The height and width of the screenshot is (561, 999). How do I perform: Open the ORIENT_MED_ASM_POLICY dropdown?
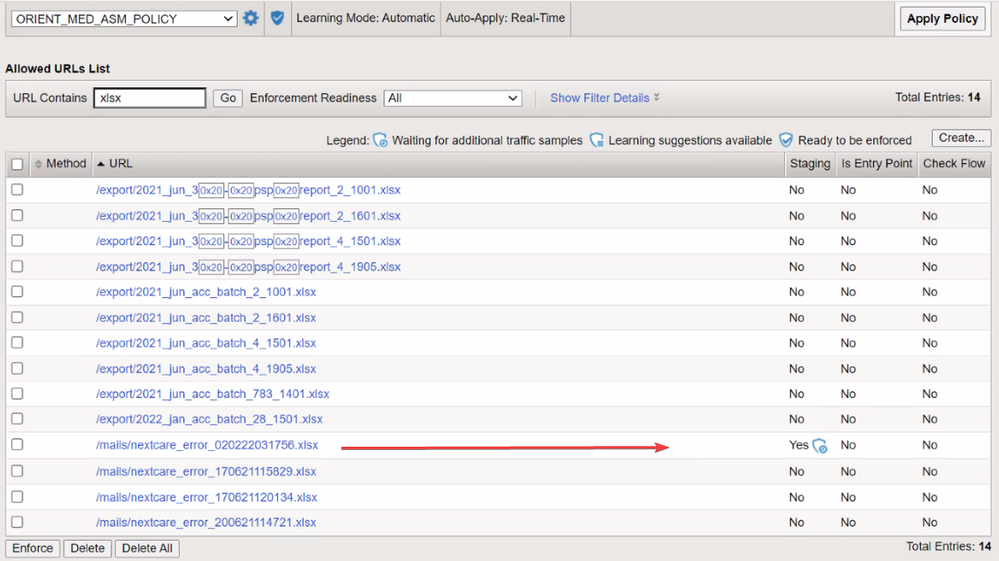pos(123,19)
